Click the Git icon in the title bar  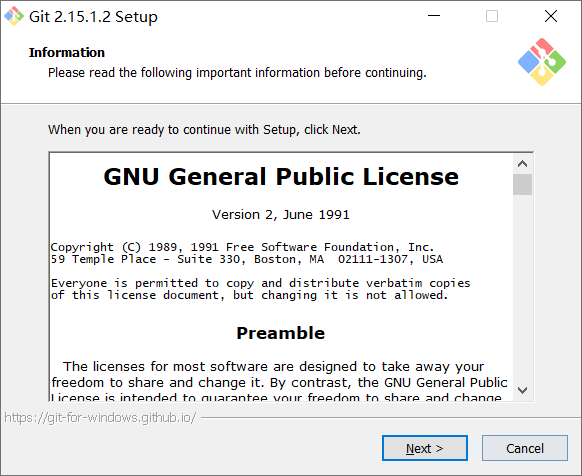pyautogui.click(x=14, y=16)
